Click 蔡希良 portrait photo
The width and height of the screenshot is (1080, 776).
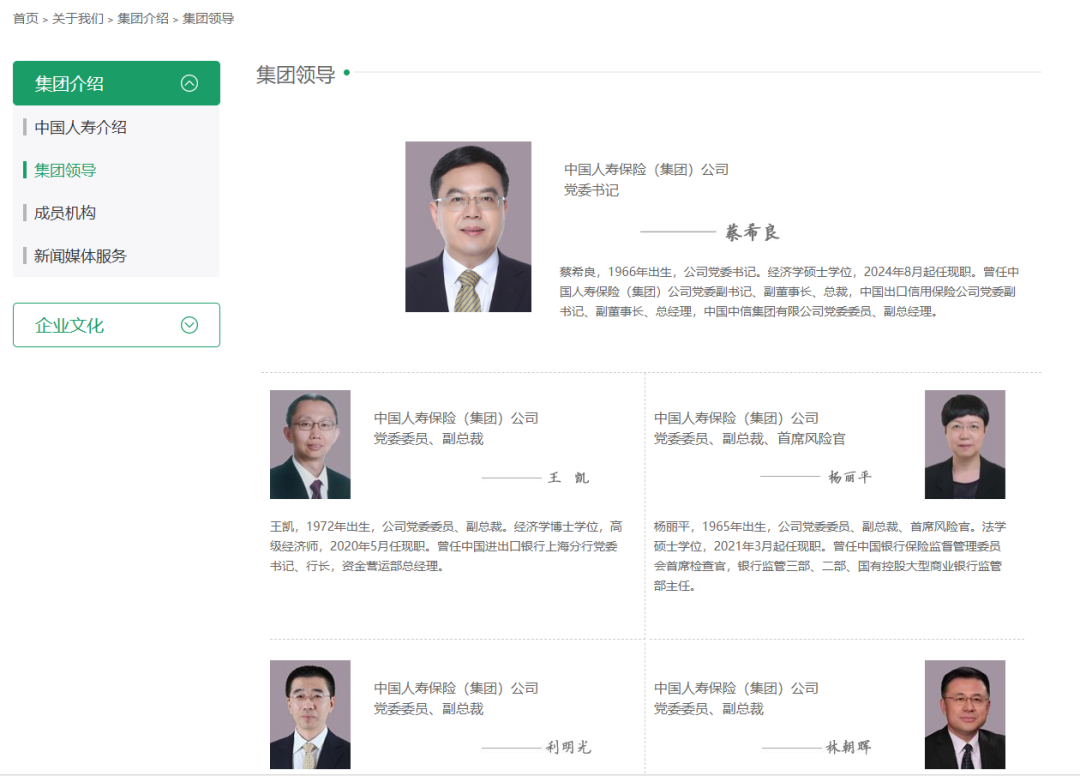[x=468, y=227]
